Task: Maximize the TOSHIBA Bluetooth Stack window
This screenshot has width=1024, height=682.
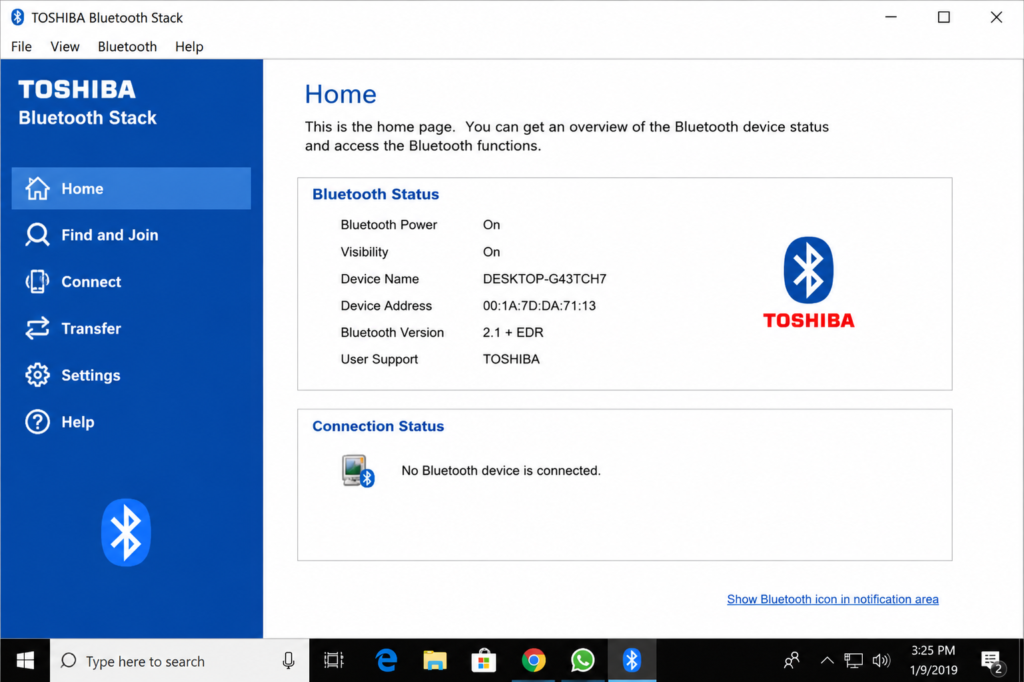Action: pyautogui.click(x=944, y=17)
